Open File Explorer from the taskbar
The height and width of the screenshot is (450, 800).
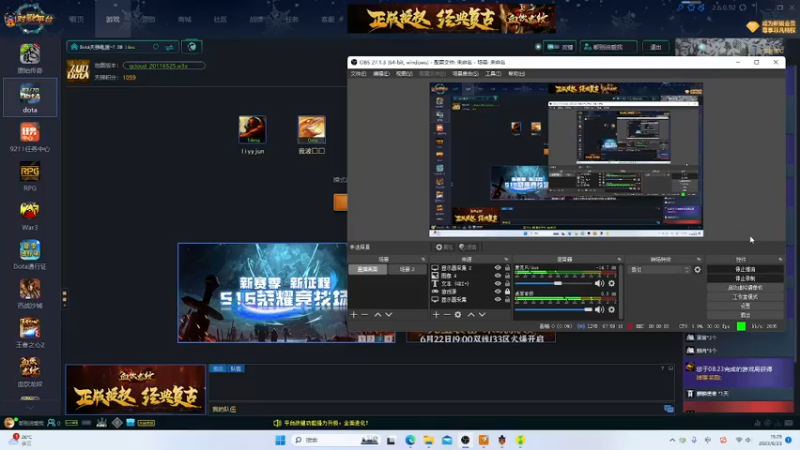(x=429, y=440)
